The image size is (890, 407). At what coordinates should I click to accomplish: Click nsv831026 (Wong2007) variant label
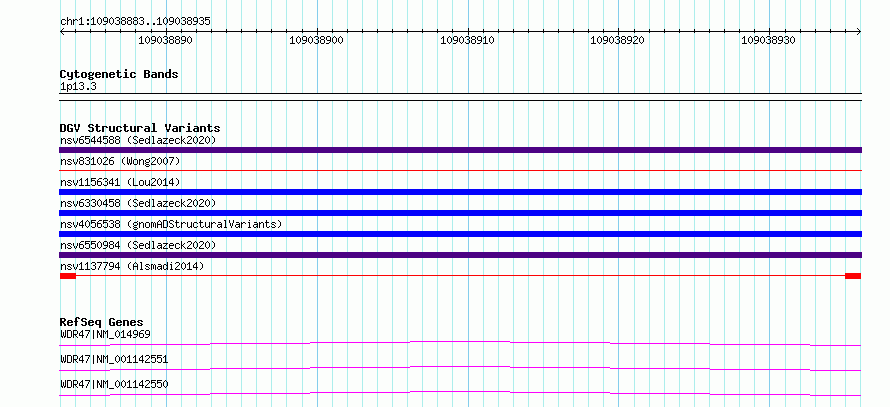(x=120, y=161)
